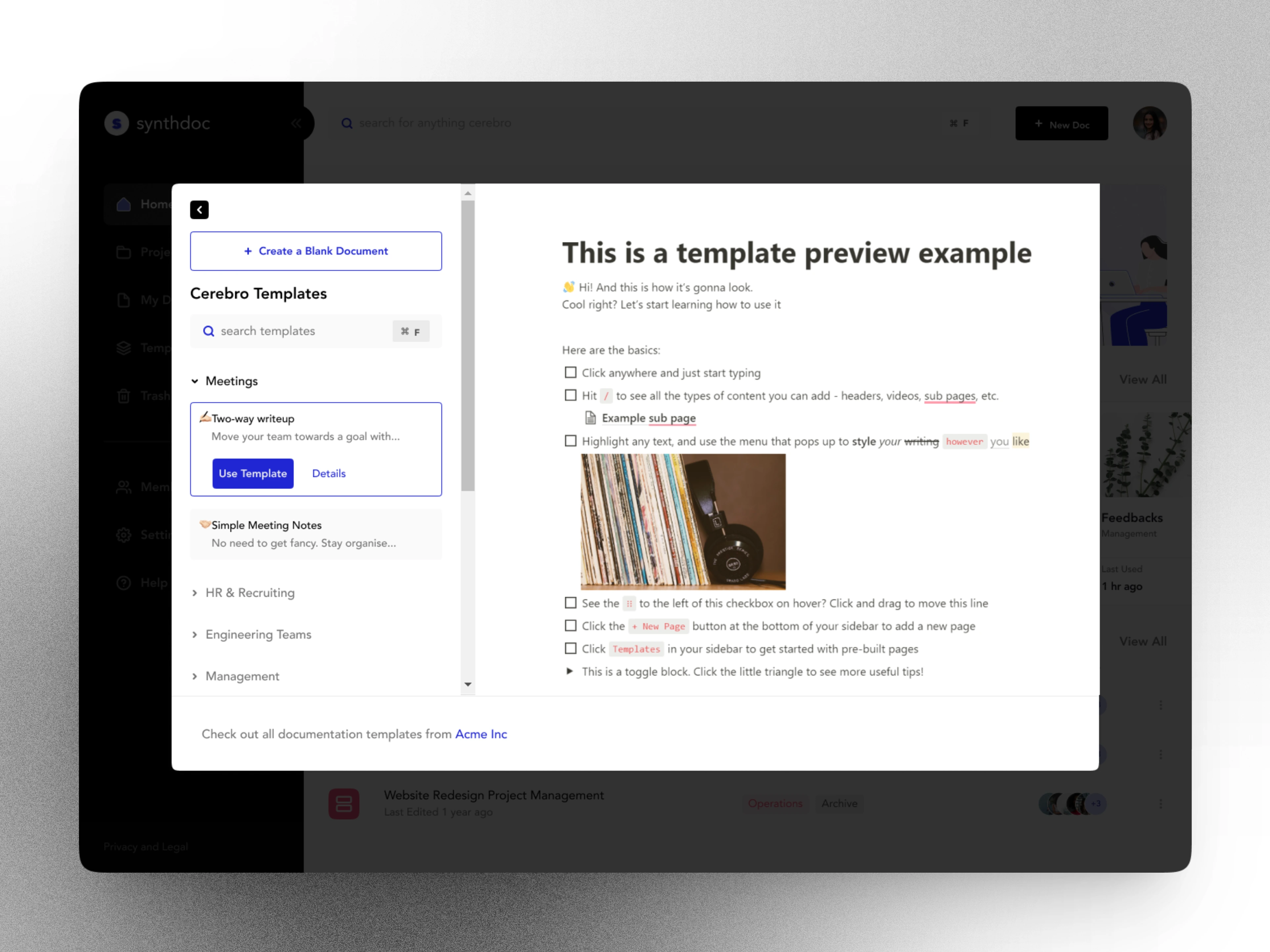
Task: Click the back arrow navigation icon
Action: click(199, 209)
